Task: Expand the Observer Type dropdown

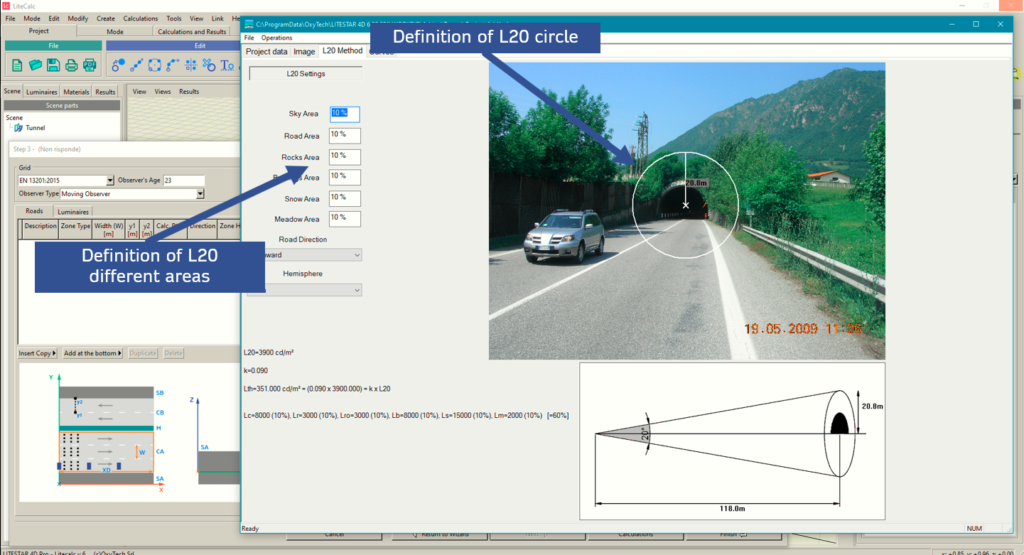Action: click(200, 193)
